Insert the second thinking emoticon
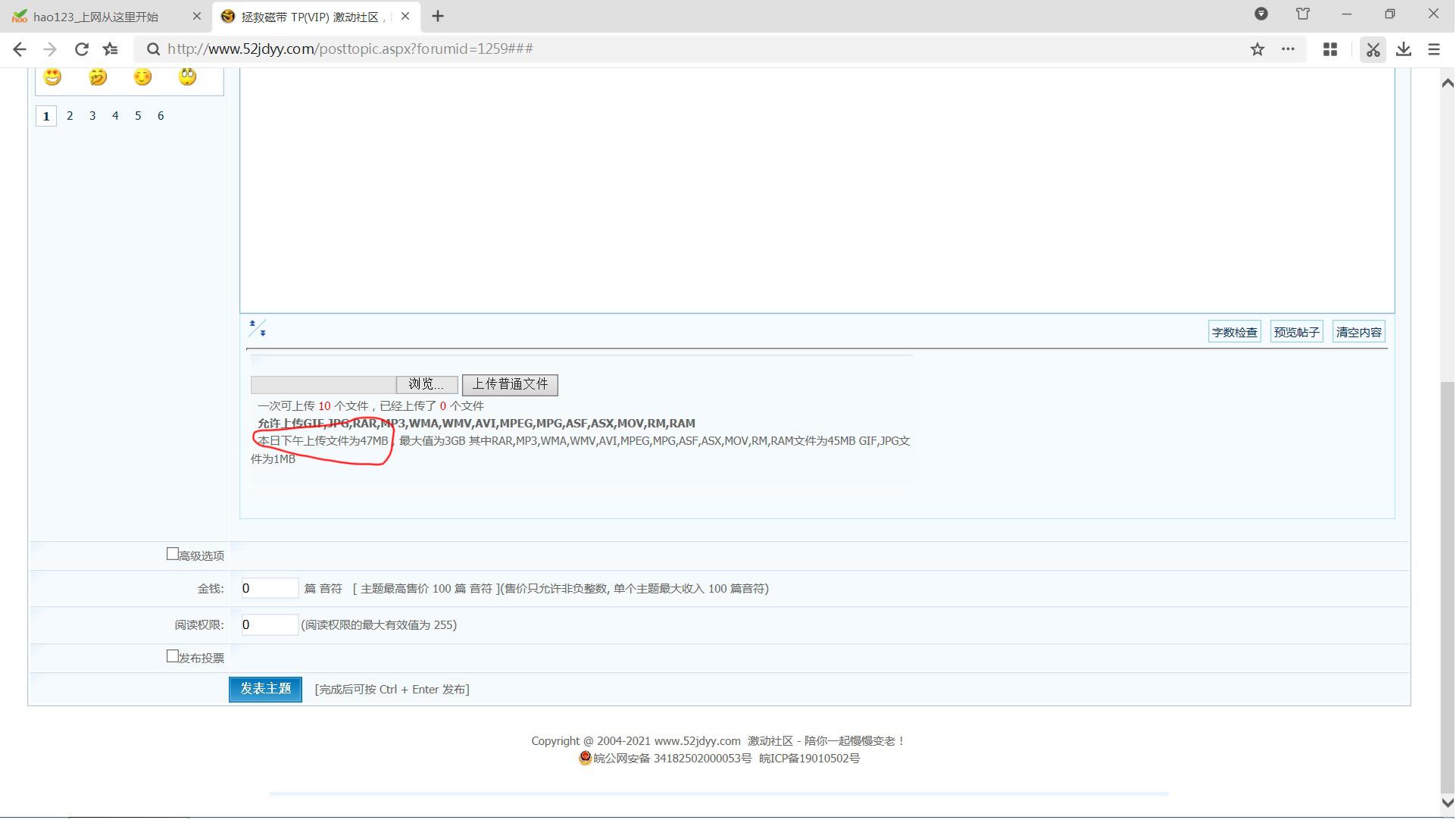The image size is (1456, 823). point(98,77)
